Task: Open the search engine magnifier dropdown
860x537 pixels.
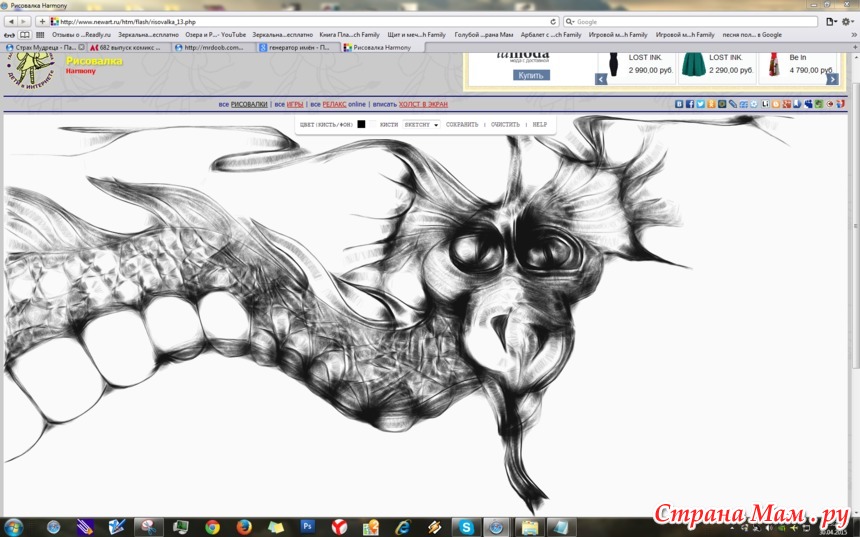Action: pos(570,21)
